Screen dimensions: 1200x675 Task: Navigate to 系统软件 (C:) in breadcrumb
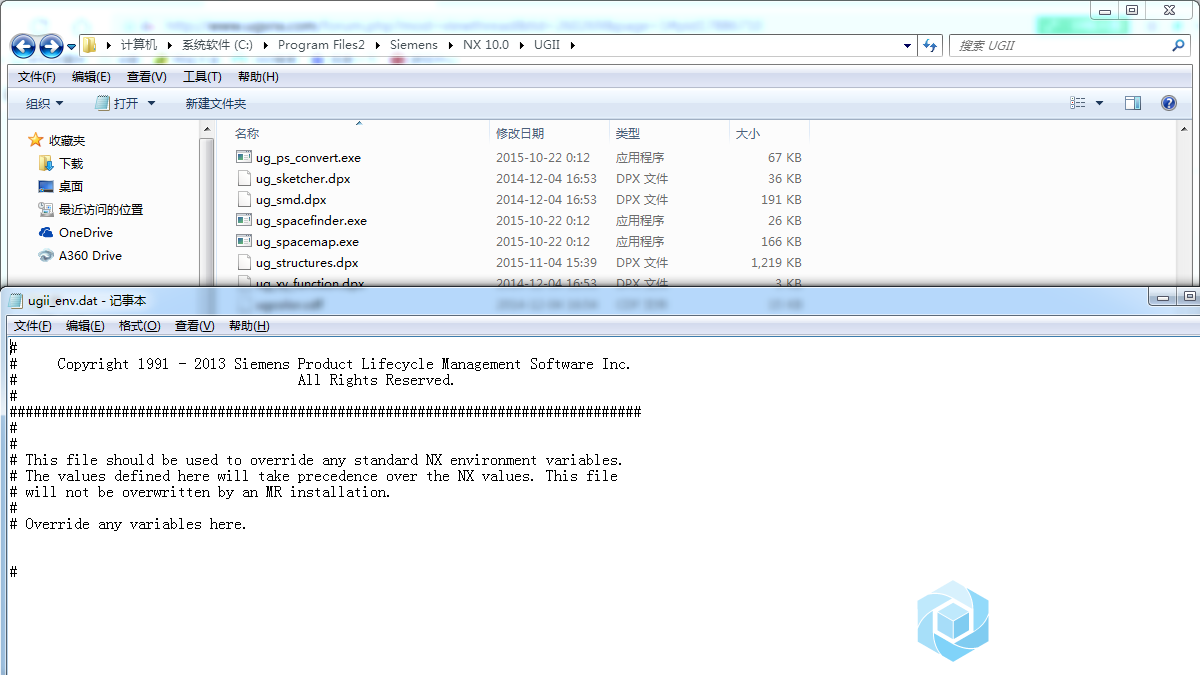[217, 45]
